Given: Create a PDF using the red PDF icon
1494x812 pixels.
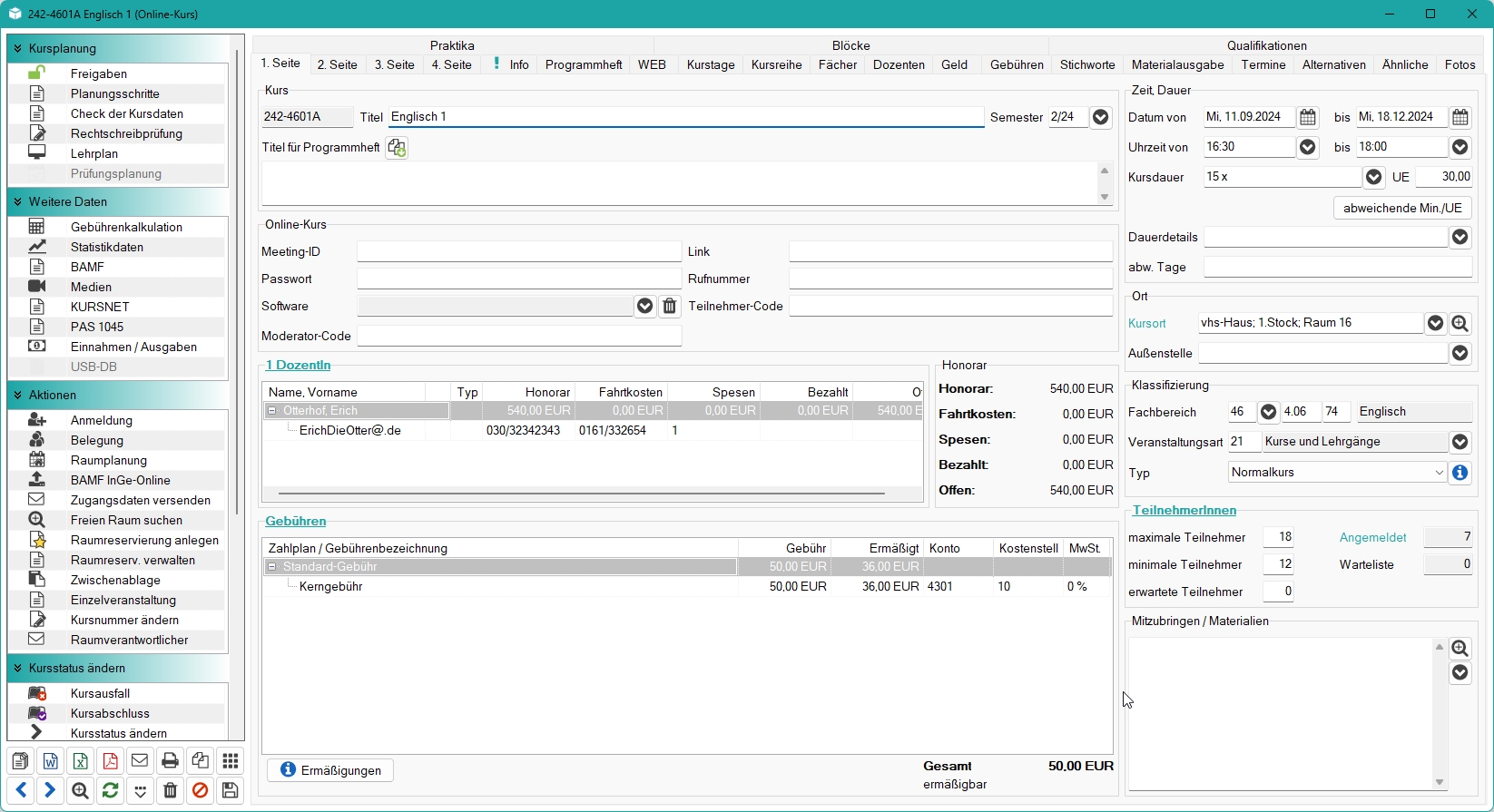Looking at the screenshot, I should coord(110,761).
